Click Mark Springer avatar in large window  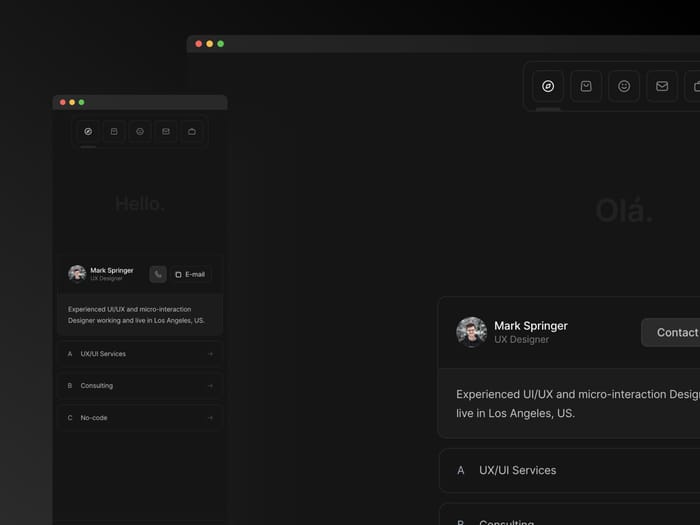[x=471, y=332]
